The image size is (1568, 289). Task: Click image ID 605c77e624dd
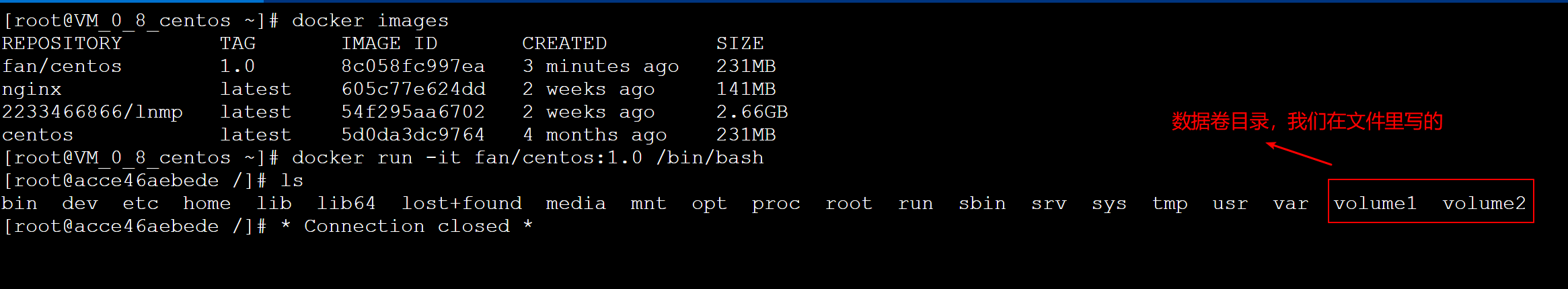(413, 89)
